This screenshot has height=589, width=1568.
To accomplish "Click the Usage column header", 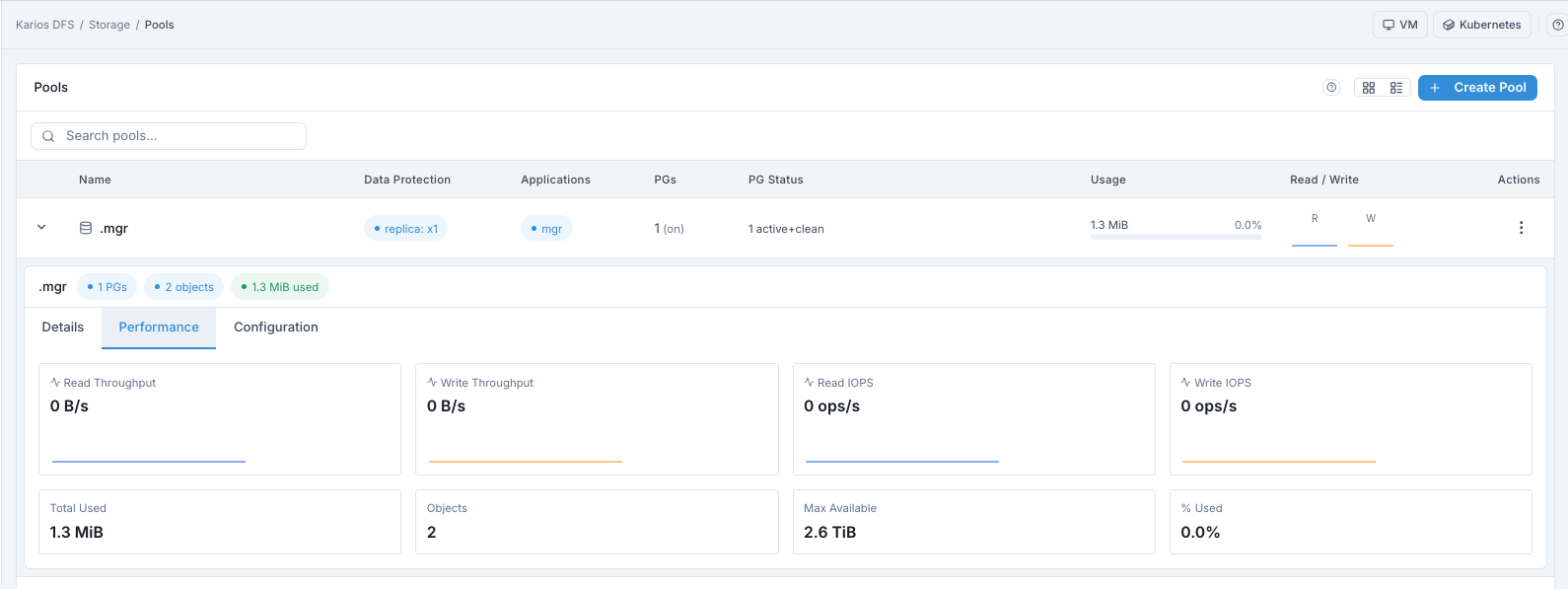I will tap(1108, 180).
